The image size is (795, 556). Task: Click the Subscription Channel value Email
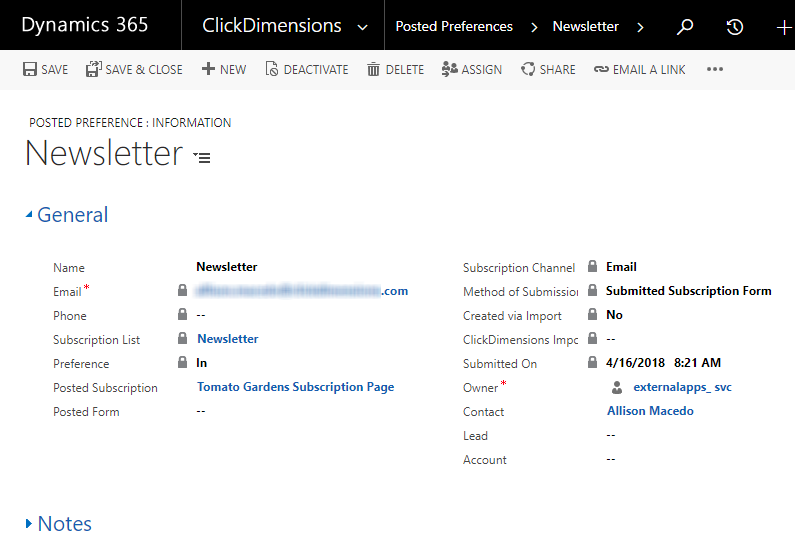[621, 267]
